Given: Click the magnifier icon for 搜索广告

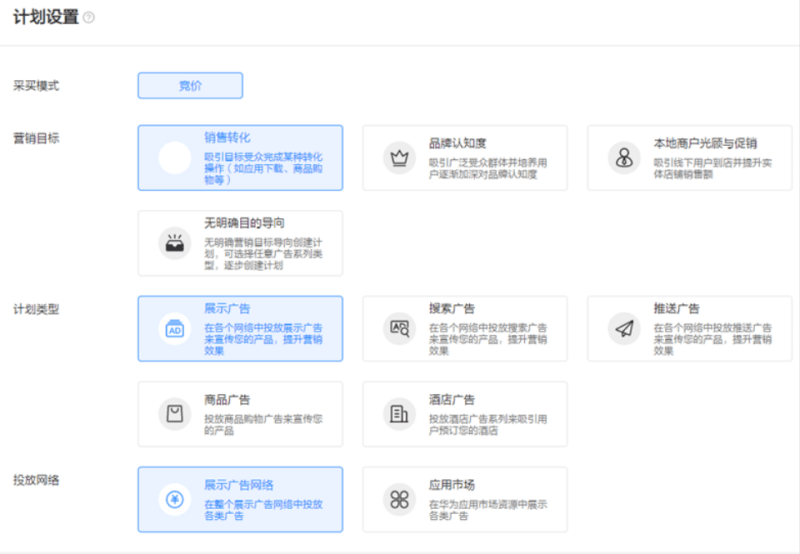Looking at the screenshot, I should pos(399,328).
